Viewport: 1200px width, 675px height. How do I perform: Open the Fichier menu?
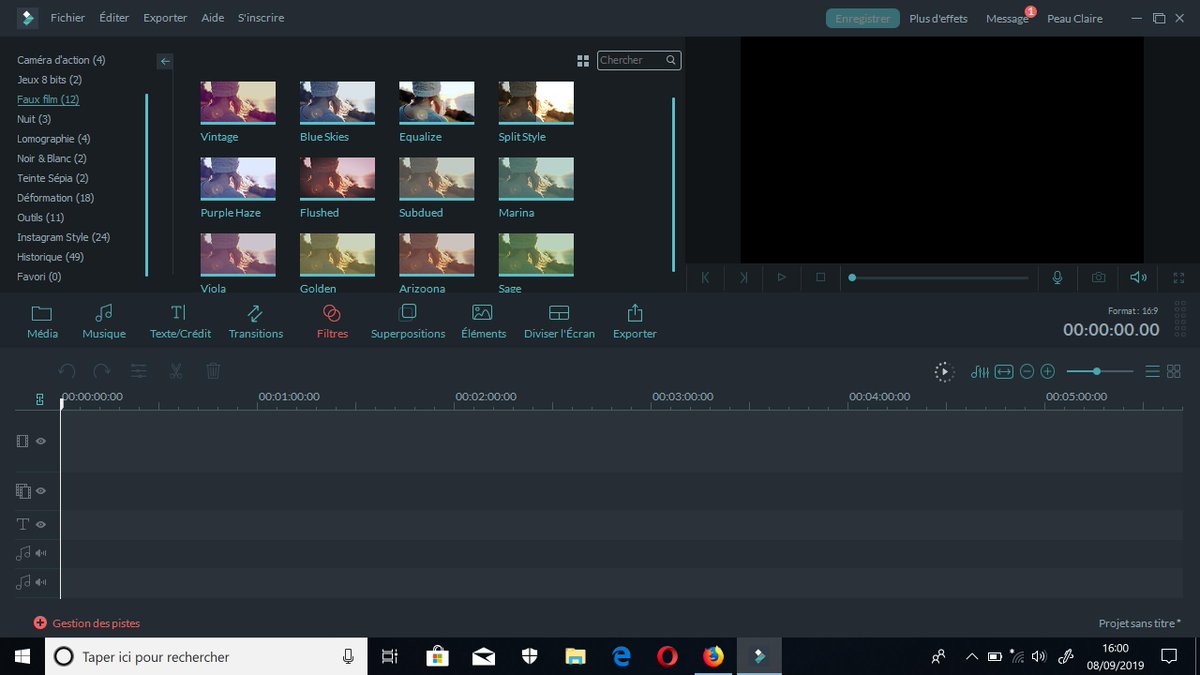[67, 17]
